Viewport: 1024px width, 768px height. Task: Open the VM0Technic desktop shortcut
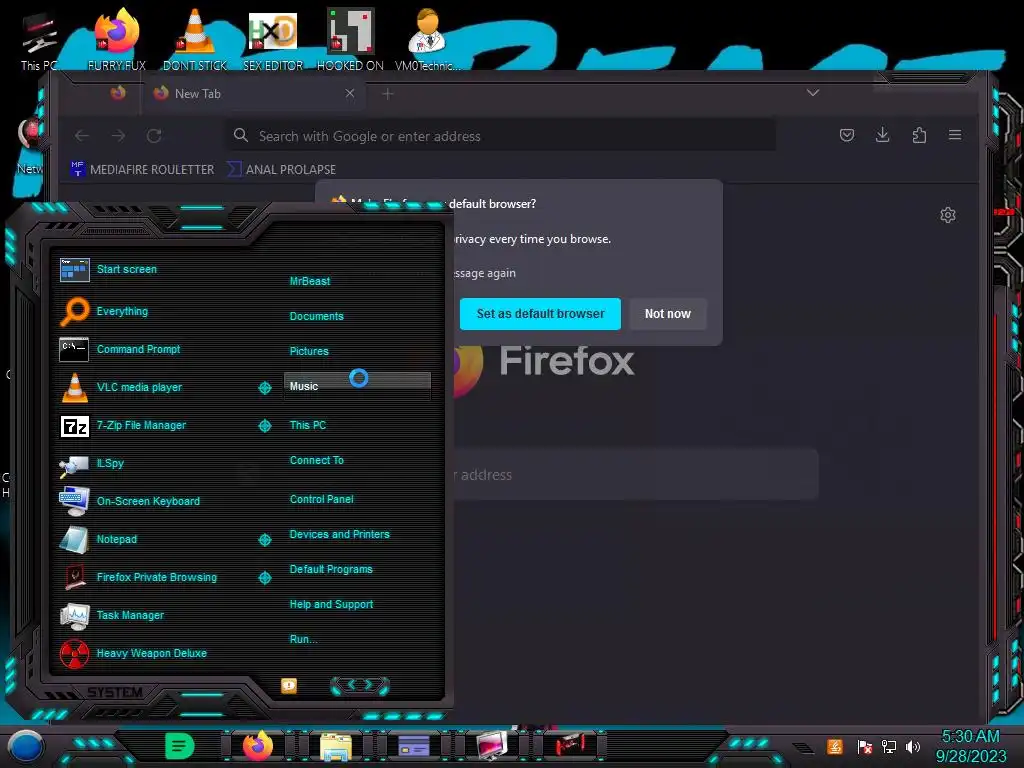click(x=428, y=40)
